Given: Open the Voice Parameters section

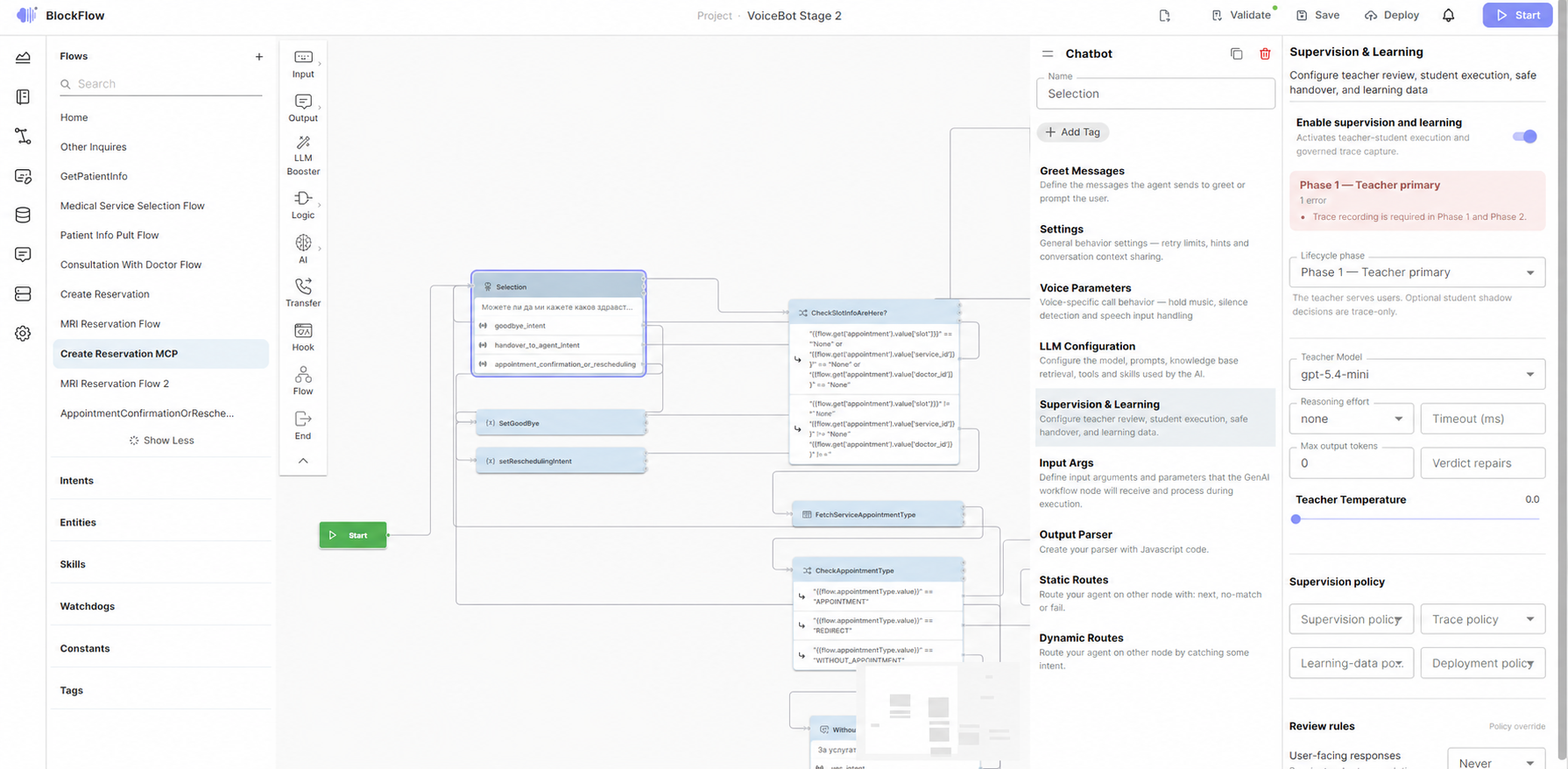Looking at the screenshot, I should pos(1155,301).
